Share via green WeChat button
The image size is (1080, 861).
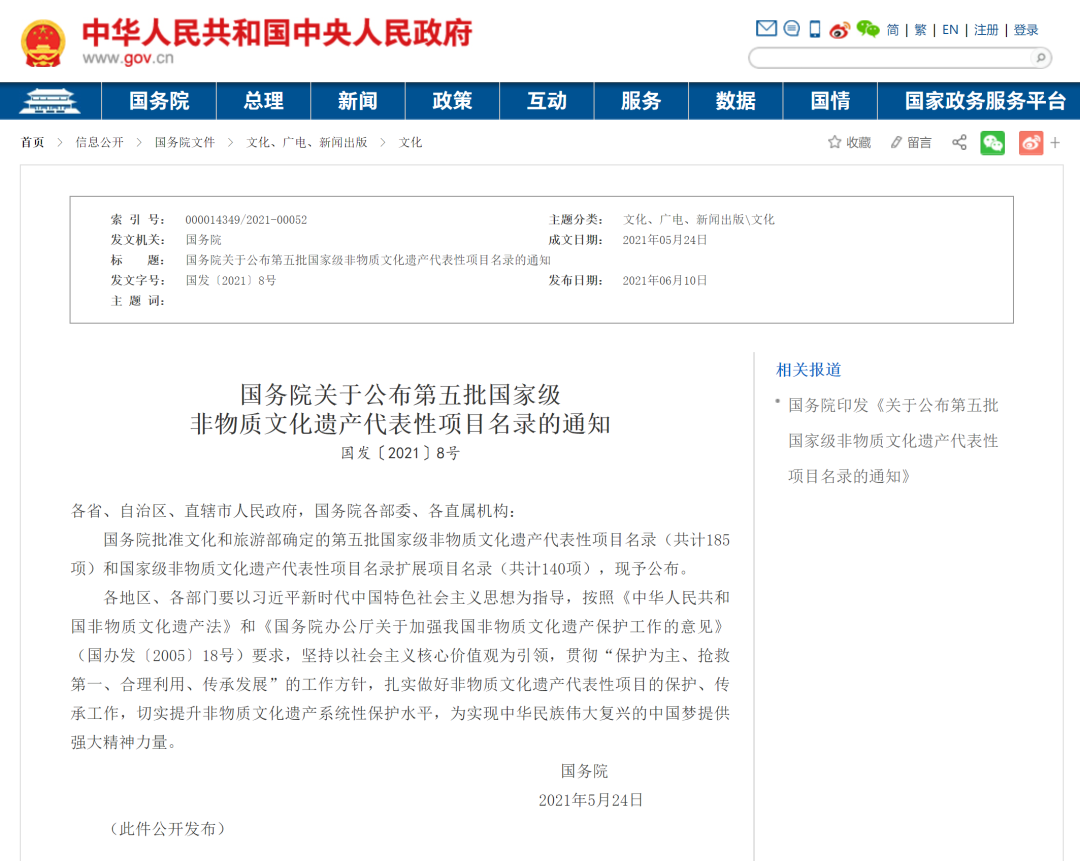point(992,143)
